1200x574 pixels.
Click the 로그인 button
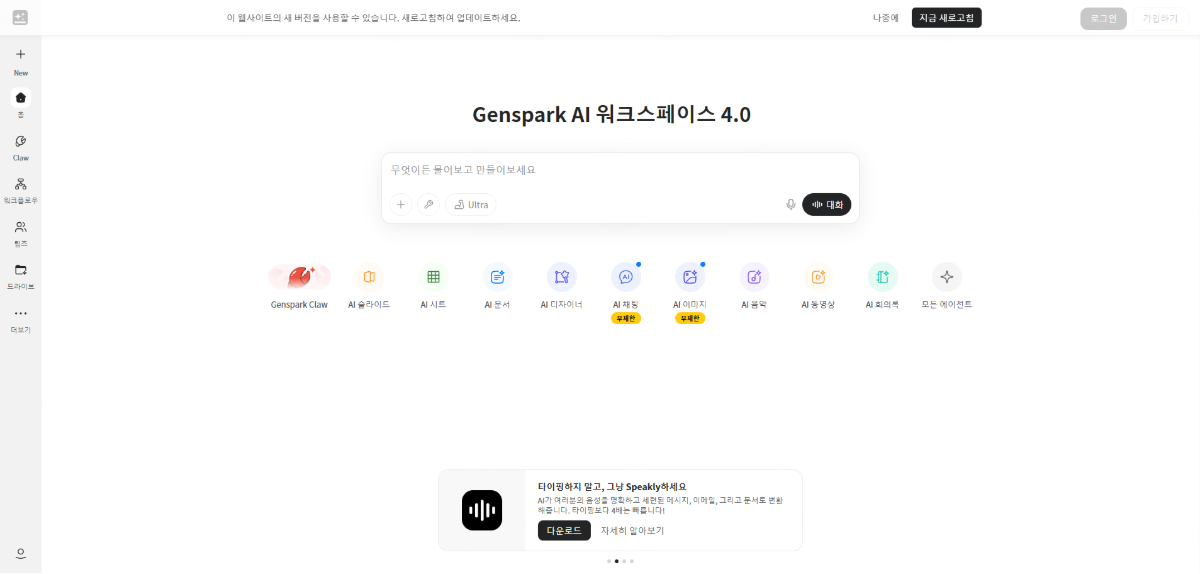pyautogui.click(x=1104, y=18)
